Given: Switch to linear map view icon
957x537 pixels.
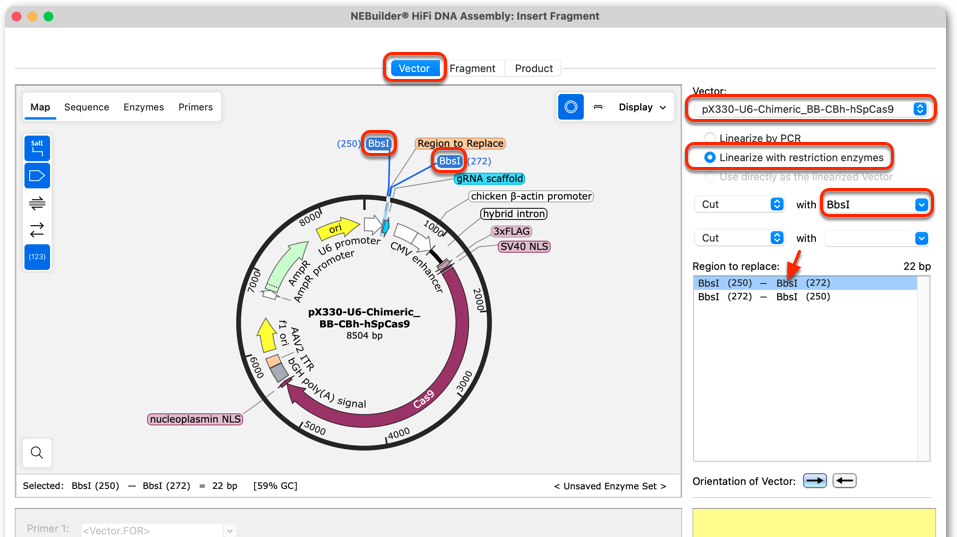Looking at the screenshot, I should coord(598,107).
